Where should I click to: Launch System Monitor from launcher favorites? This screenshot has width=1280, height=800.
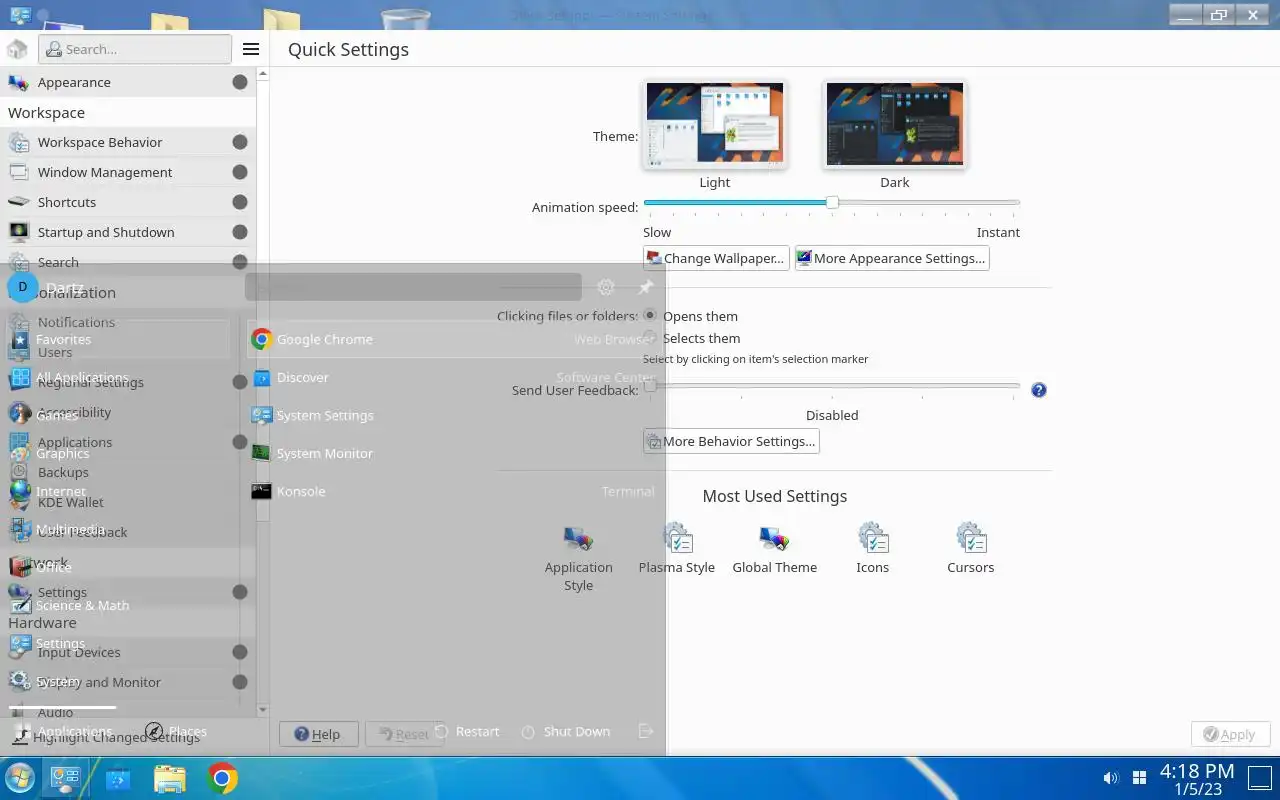454,453
